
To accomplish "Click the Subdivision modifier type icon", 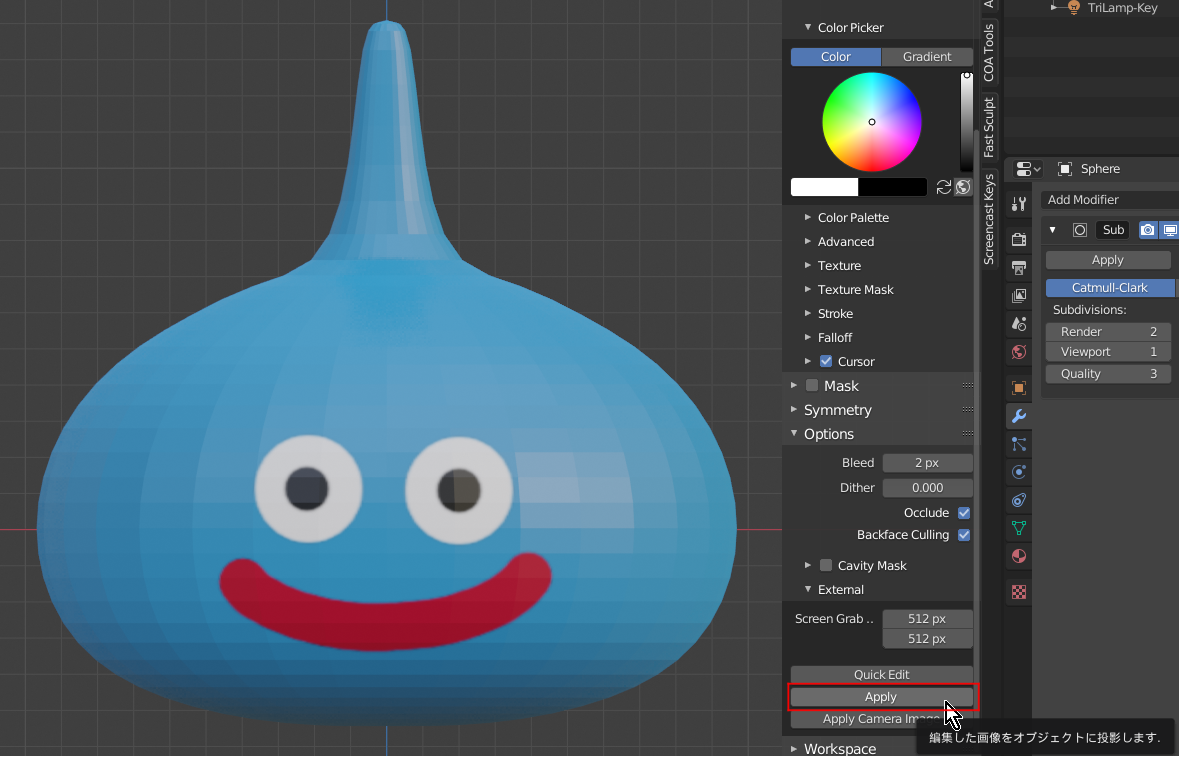I will point(1080,230).
